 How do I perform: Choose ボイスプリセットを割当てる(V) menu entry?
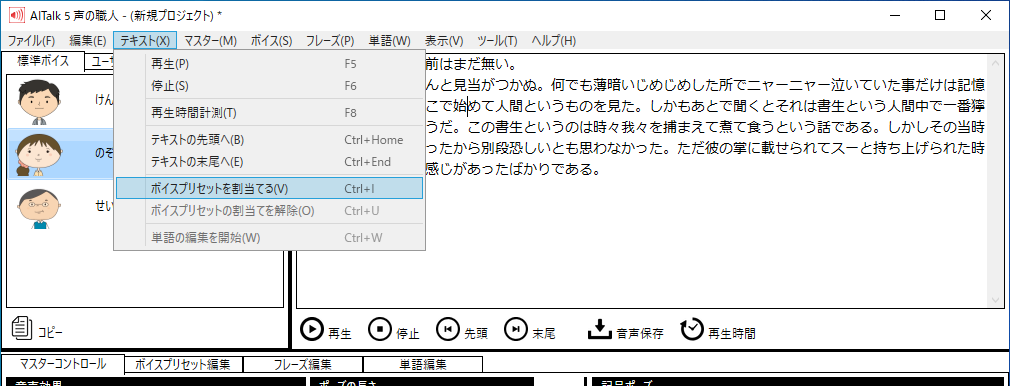[269, 188]
